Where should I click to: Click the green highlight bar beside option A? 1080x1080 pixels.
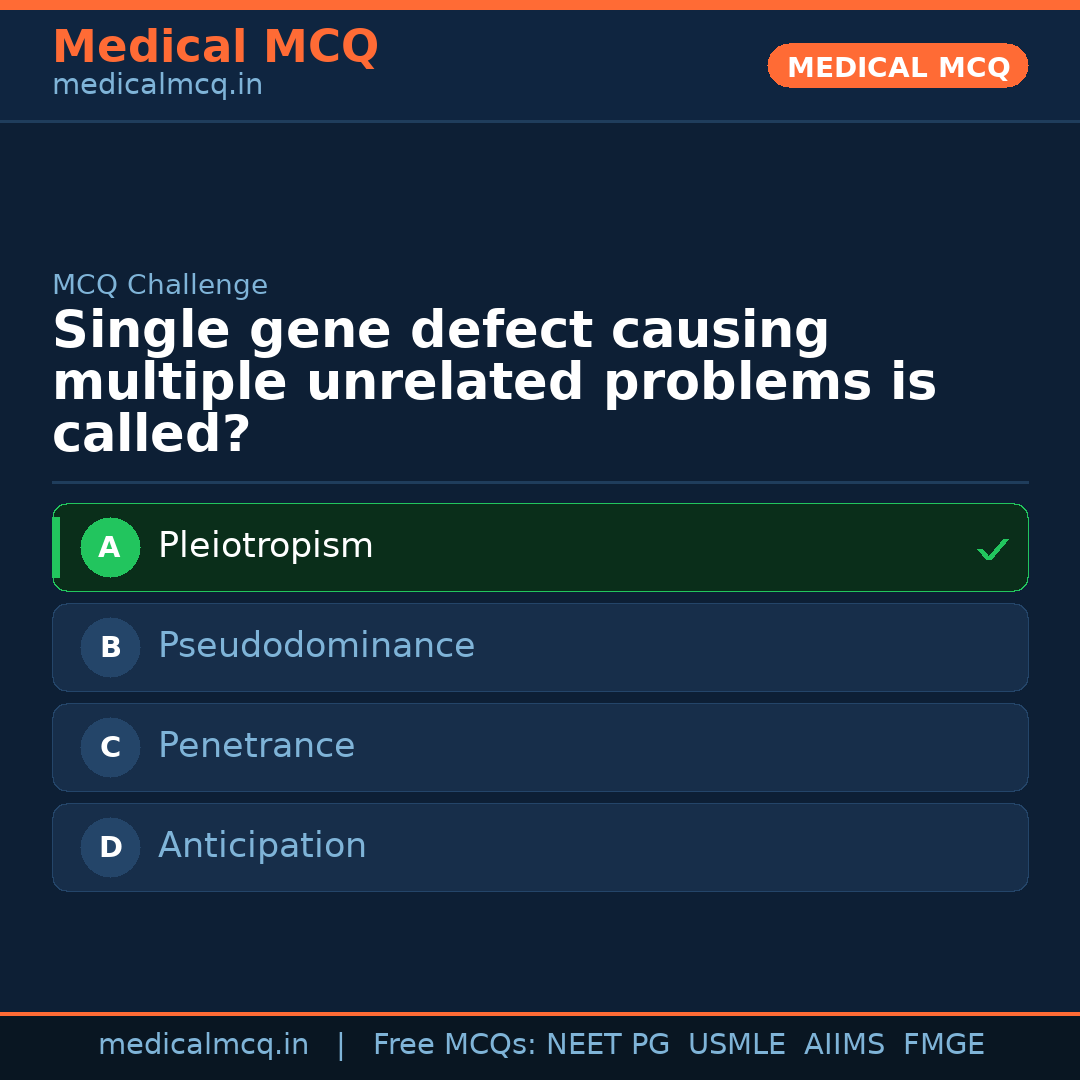[x=56, y=547]
